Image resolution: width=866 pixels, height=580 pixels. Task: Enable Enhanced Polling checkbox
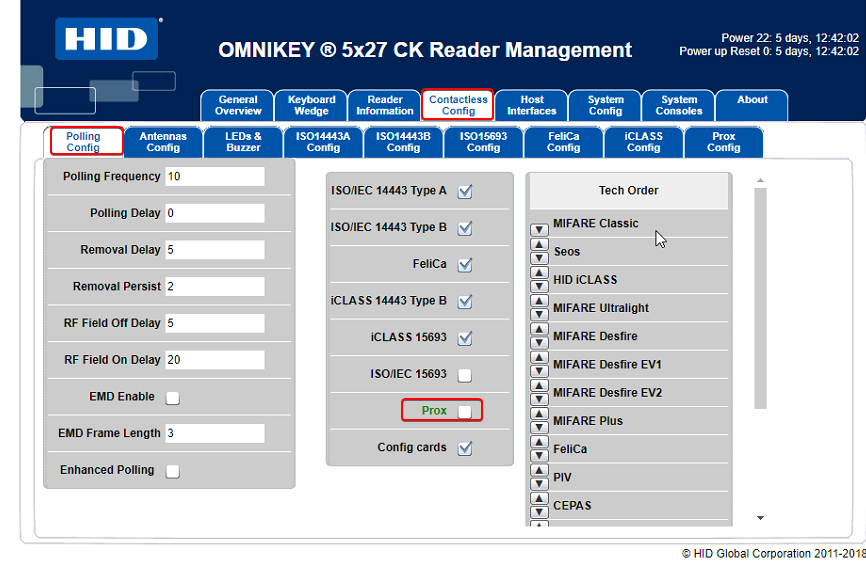[x=173, y=471]
